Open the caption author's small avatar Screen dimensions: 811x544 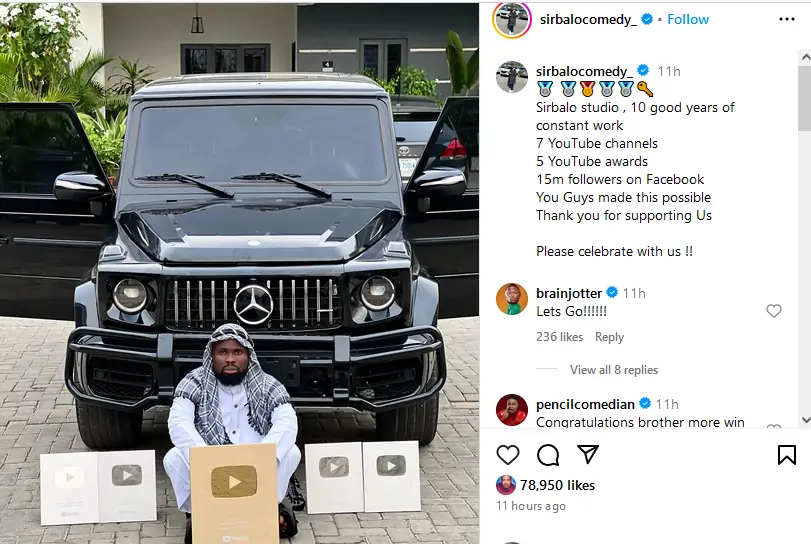512,77
